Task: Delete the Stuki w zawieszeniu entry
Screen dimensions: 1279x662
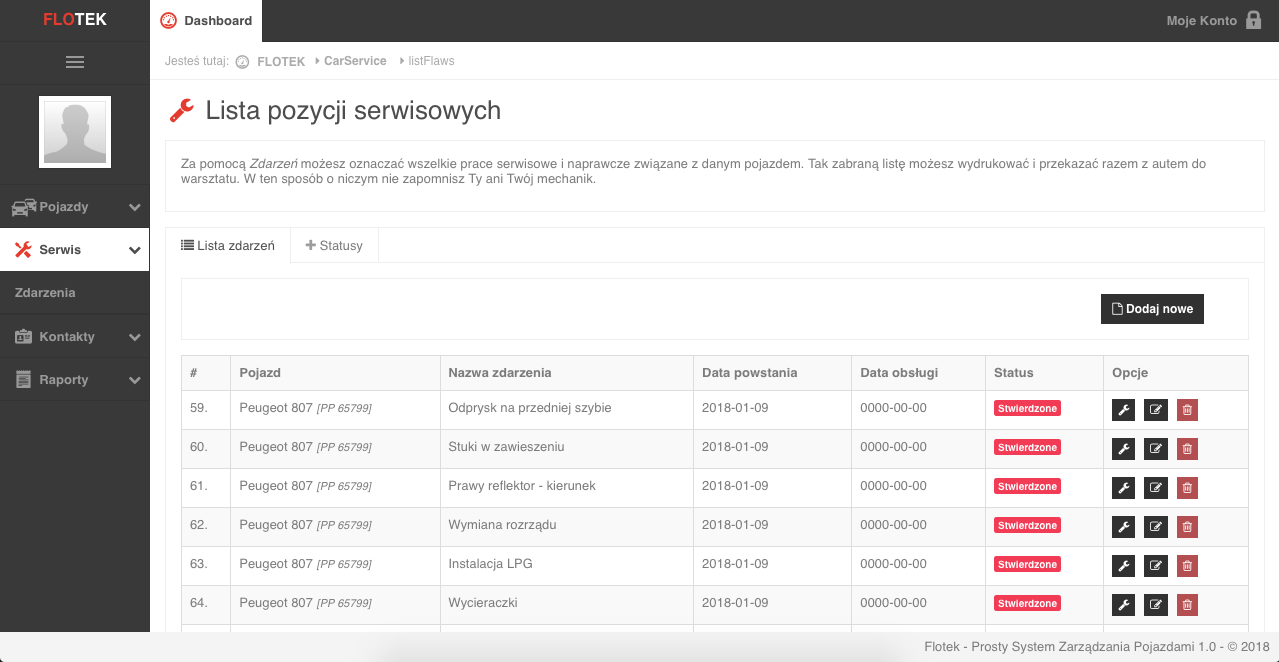Action: click(x=1187, y=448)
